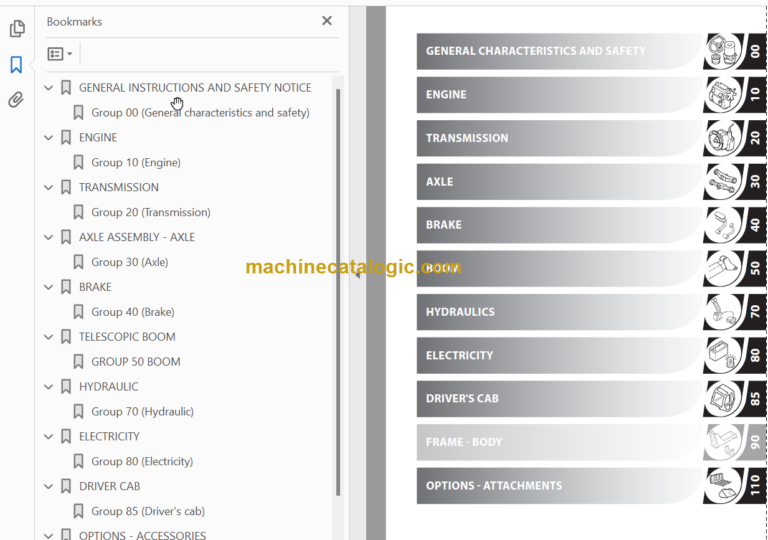This screenshot has height=540, width=768.
Task: Select the DRIVER CAB parent bookmark
Action: [109, 487]
